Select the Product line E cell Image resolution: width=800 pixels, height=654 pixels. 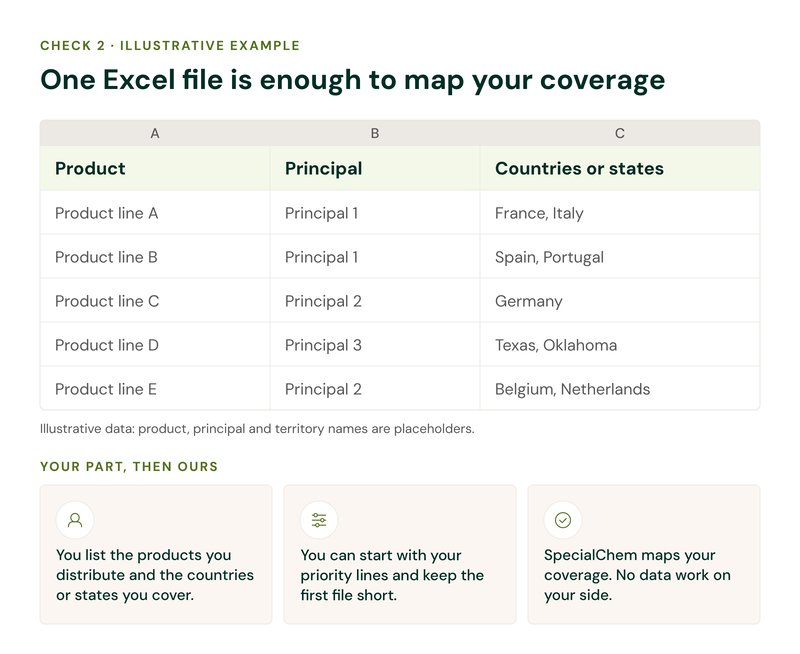pyautogui.click(x=155, y=389)
